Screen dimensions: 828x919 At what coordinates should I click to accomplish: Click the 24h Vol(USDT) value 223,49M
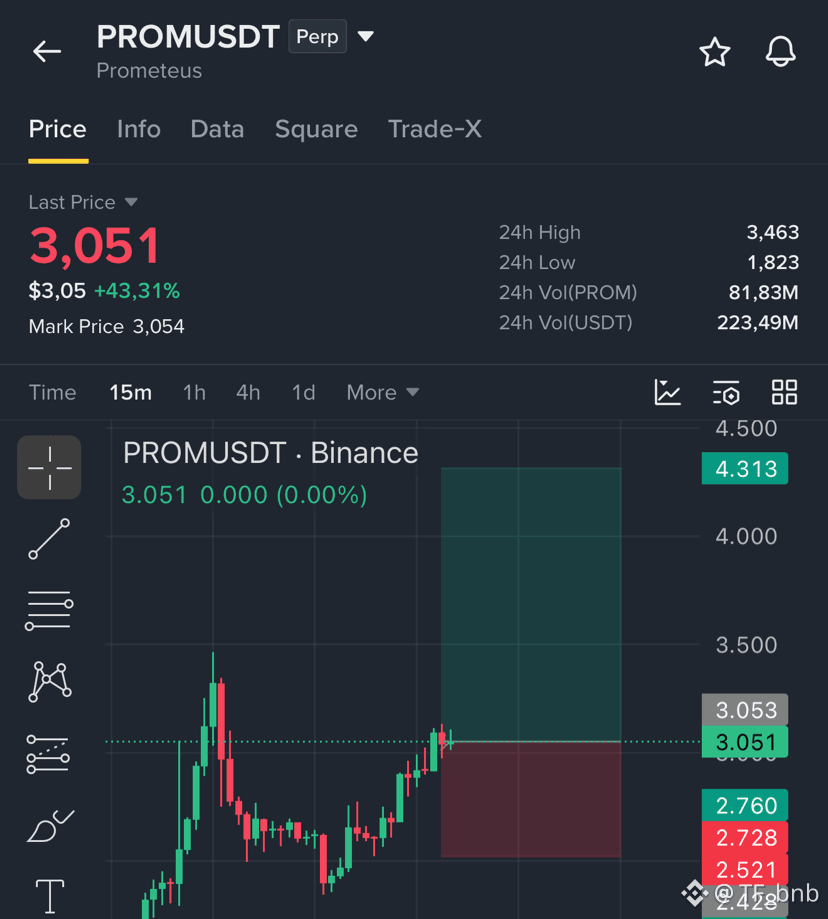(758, 322)
